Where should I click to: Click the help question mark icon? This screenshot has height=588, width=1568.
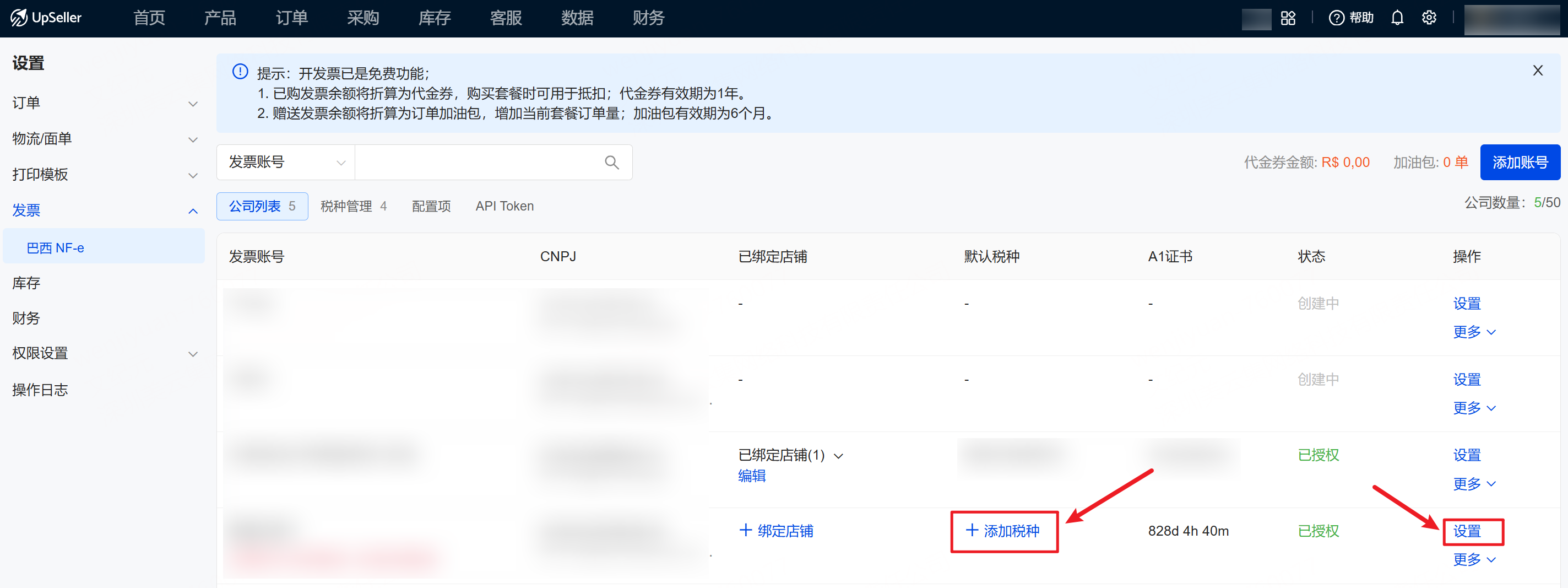point(1336,18)
